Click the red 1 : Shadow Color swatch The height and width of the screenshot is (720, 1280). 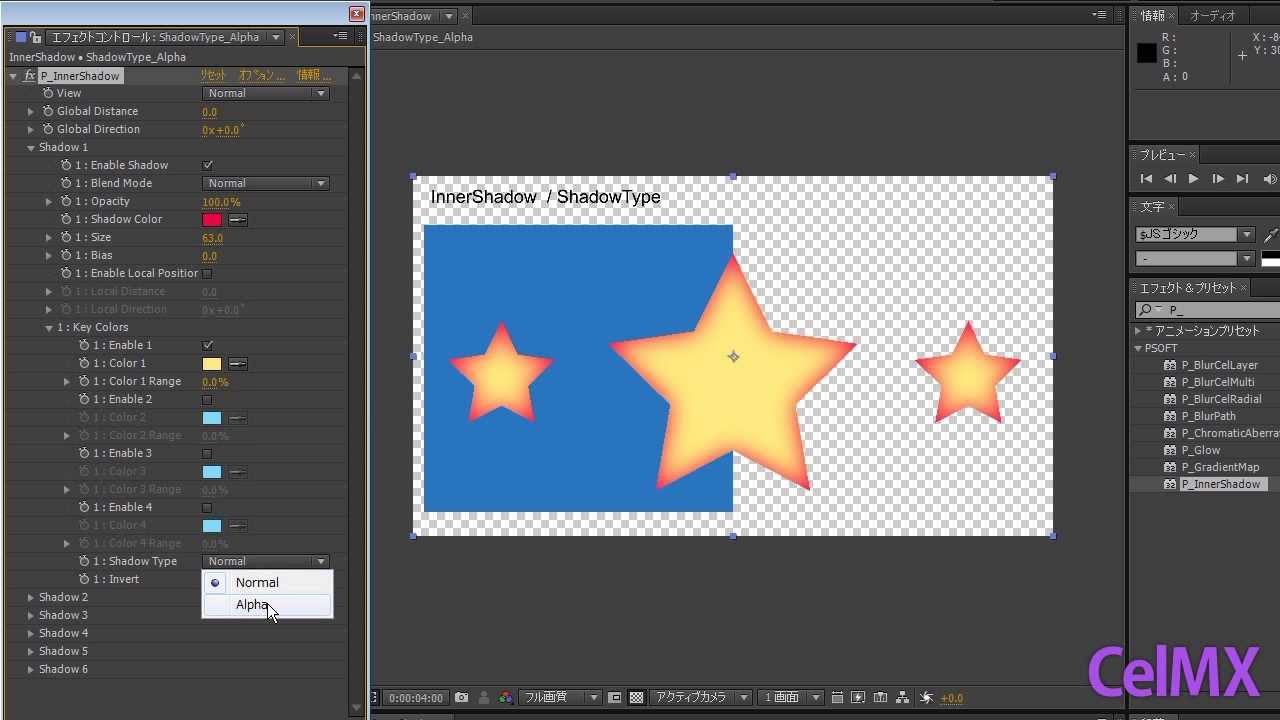pyautogui.click(x=212, y=220)
